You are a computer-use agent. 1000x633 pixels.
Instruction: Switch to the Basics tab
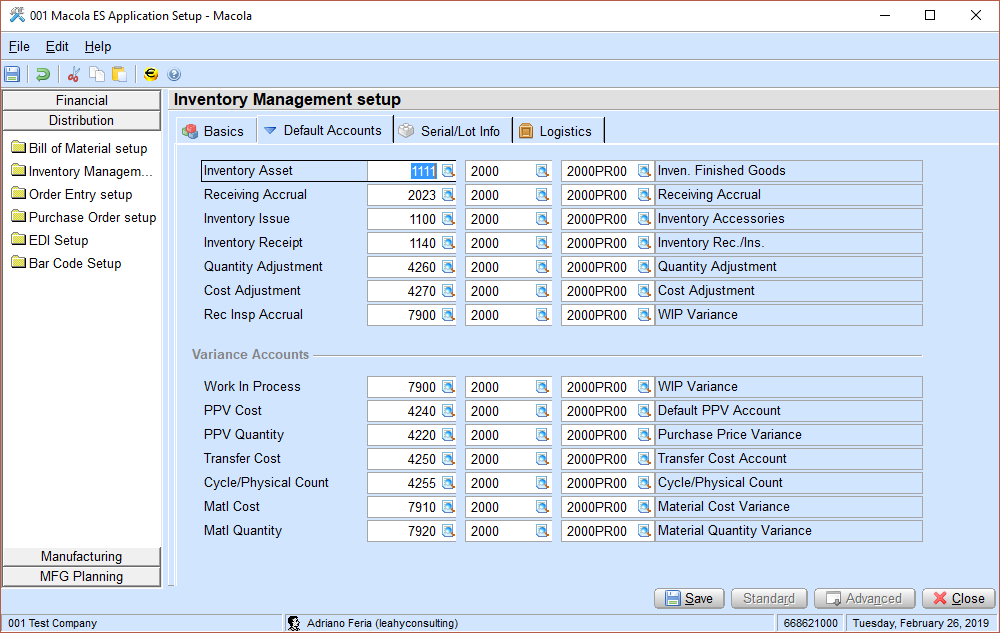click(214, 131)
